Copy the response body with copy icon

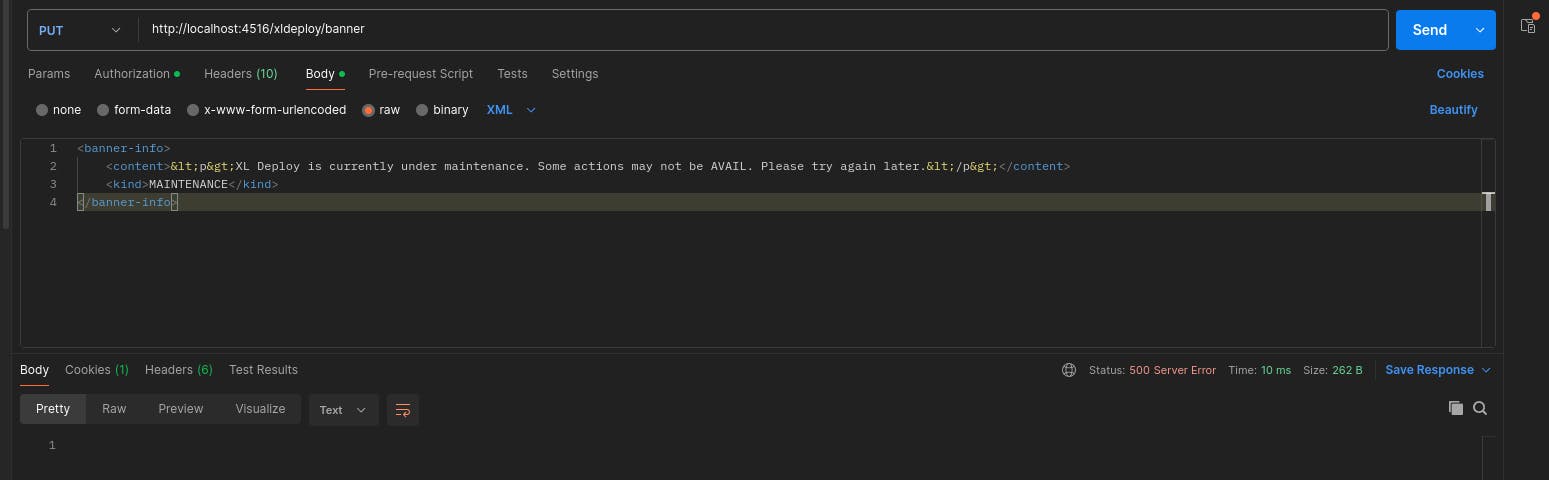click(1456, 408)
